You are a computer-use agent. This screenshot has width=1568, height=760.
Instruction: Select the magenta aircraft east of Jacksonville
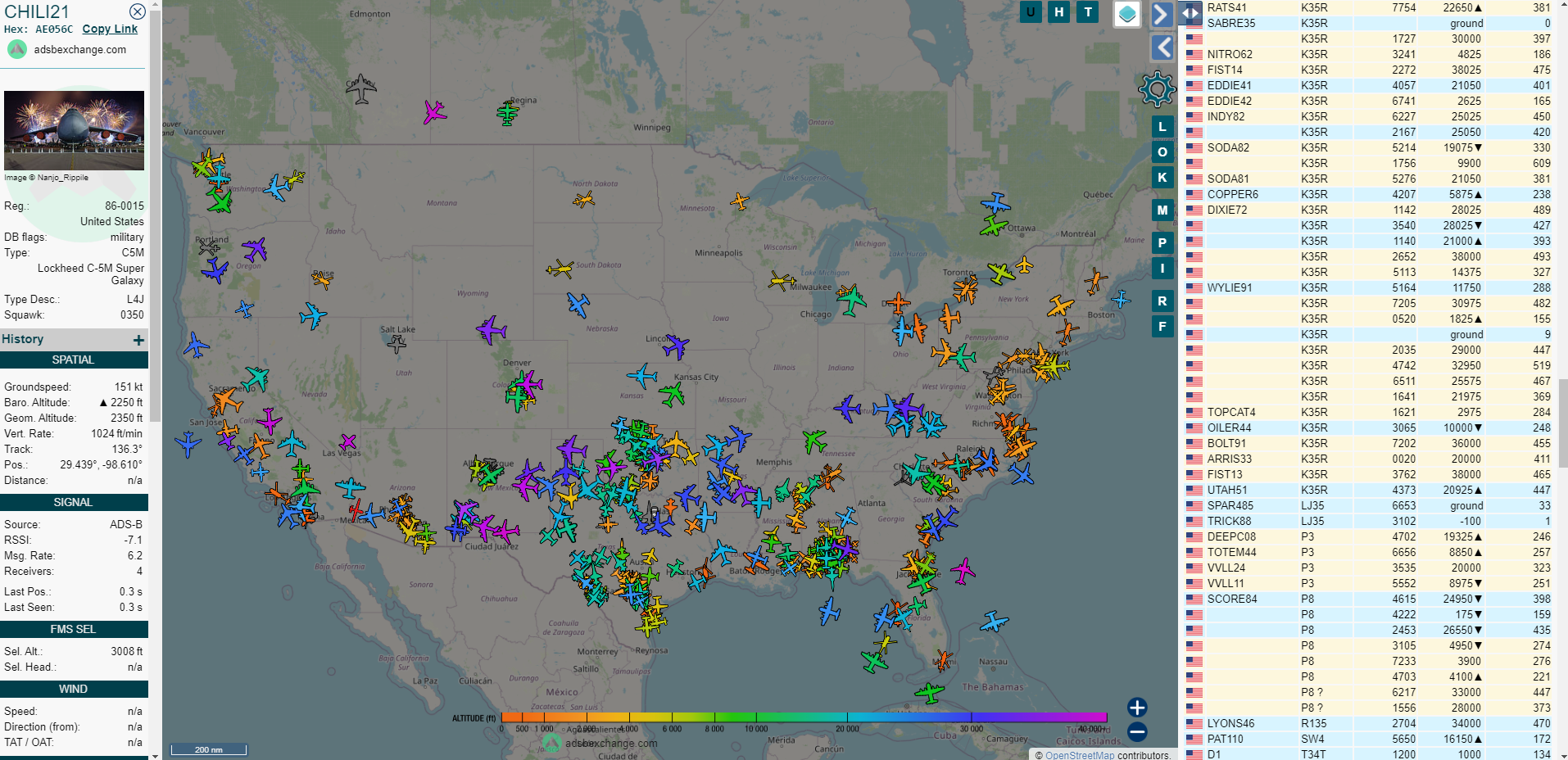click(963, 570)
